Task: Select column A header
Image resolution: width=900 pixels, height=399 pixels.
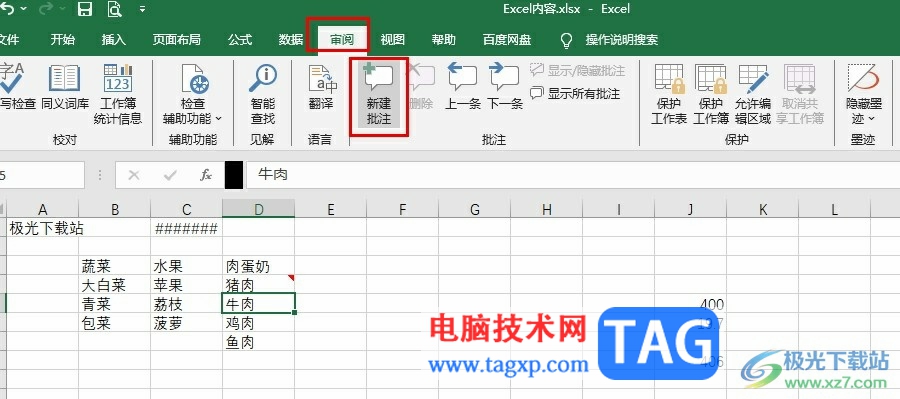Action: (42, 210)
